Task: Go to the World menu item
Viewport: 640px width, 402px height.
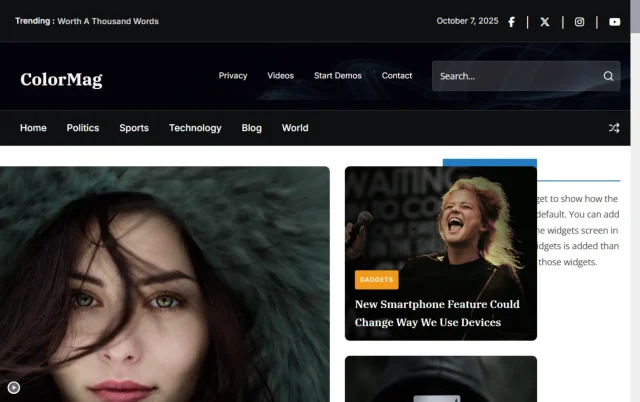Action: [295, 128]
